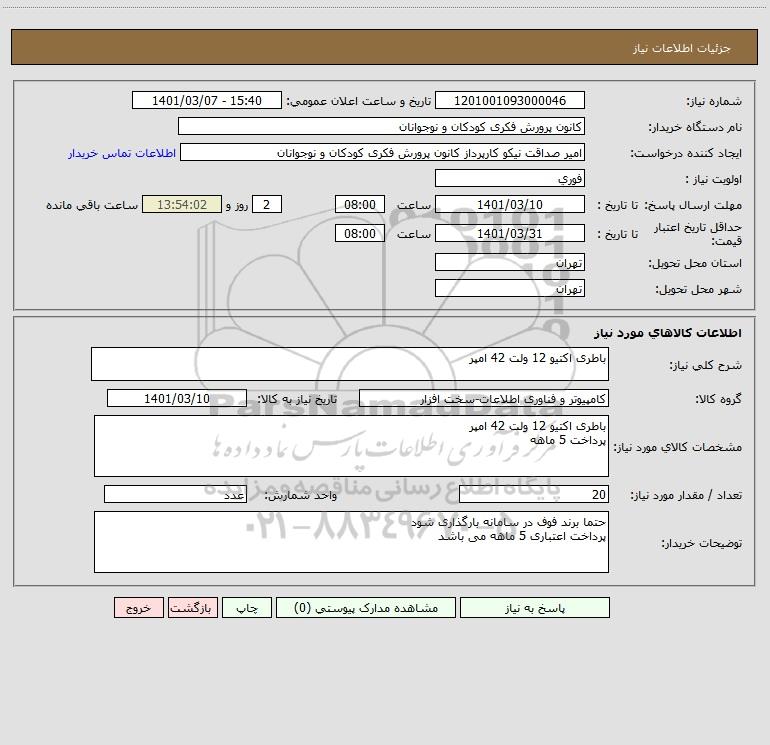Click the response deadline date 1401/03/10 field

click(510, 204)
